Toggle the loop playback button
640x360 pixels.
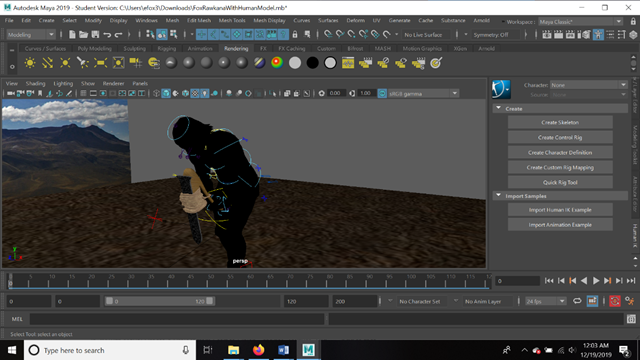577,301
